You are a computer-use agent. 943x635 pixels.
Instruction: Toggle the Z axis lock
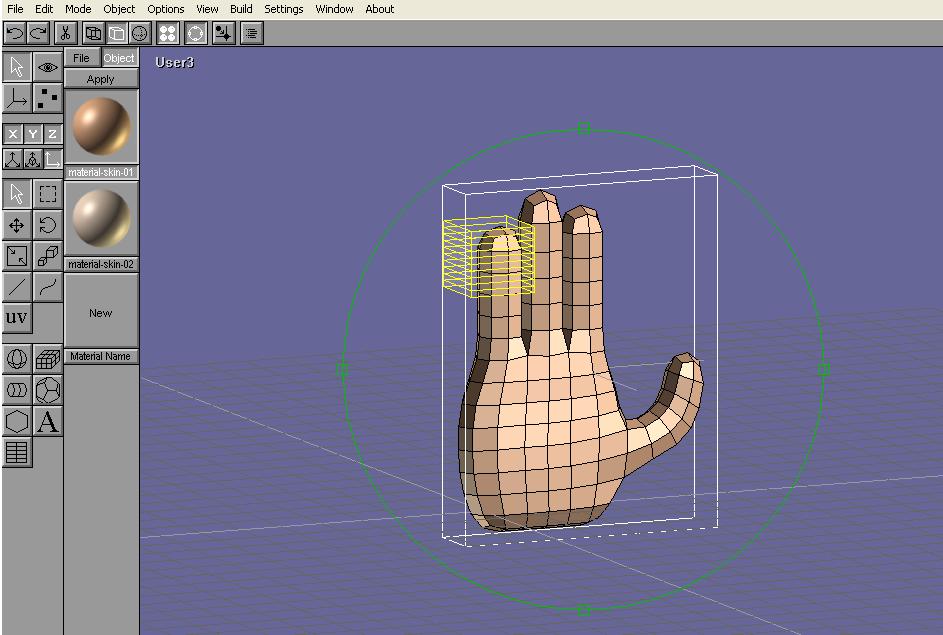coord(53,133)
